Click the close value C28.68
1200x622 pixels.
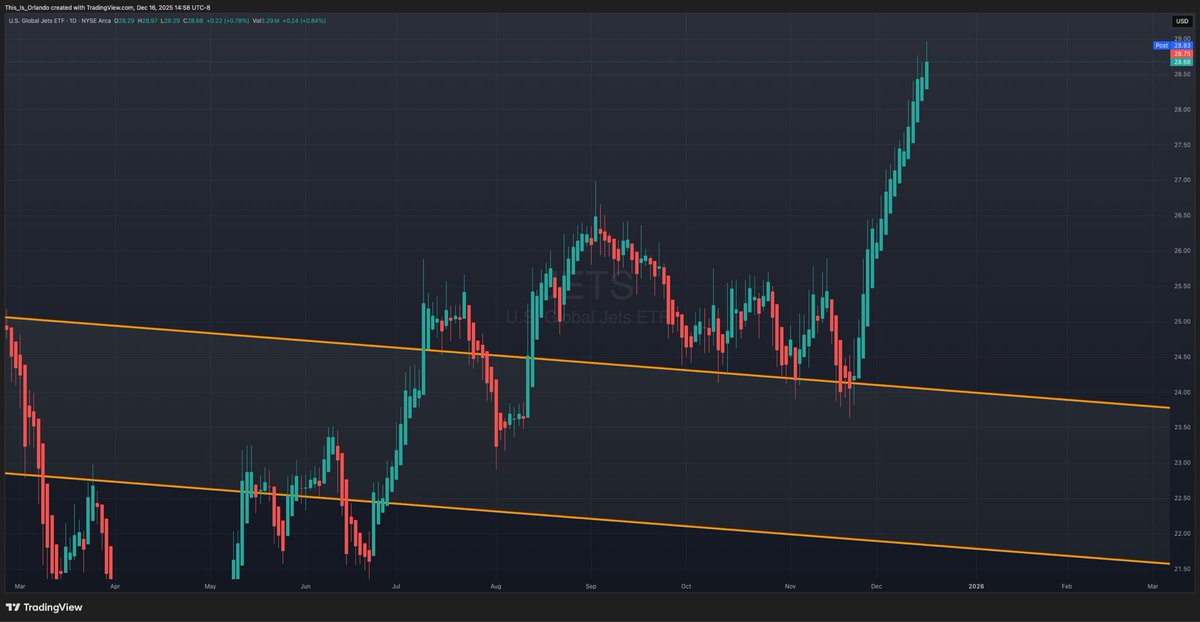193,21
